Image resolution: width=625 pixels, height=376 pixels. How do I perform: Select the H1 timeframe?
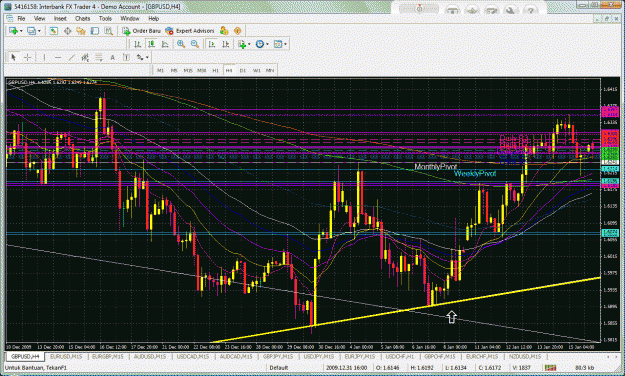[215, 71]
